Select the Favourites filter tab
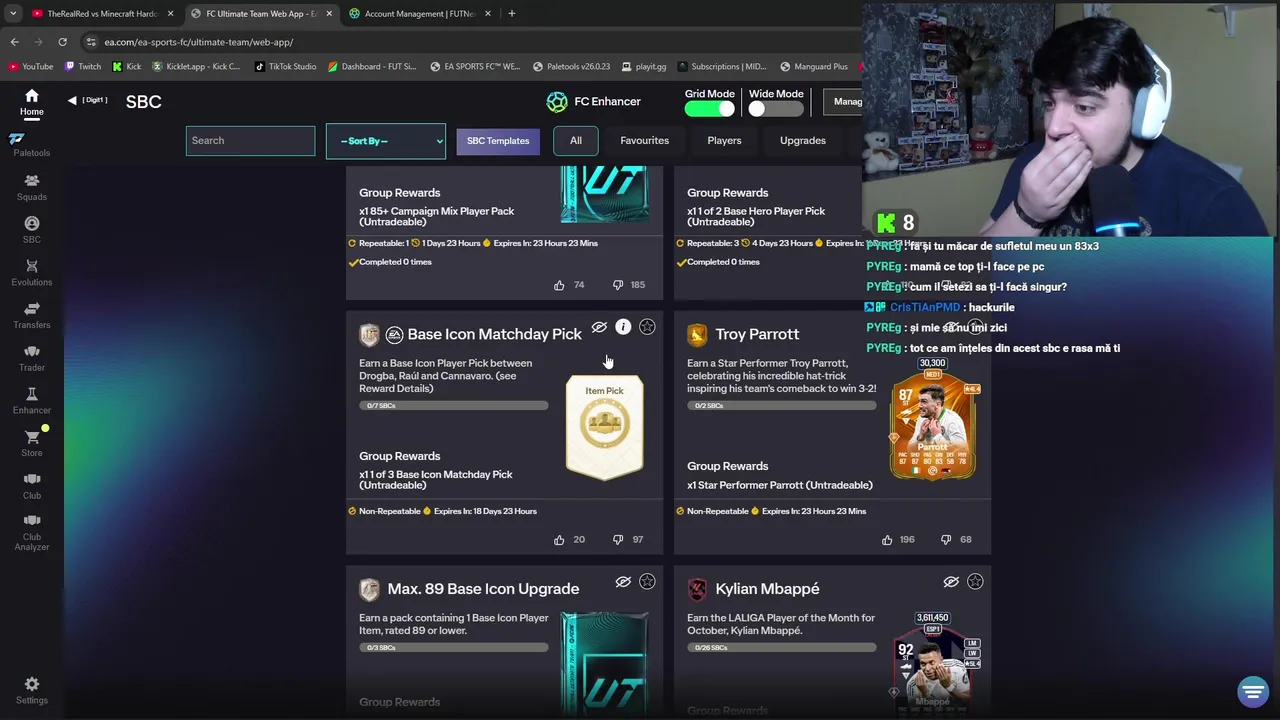Viewport: 1280px width, 720px height. tap(644, 141)
